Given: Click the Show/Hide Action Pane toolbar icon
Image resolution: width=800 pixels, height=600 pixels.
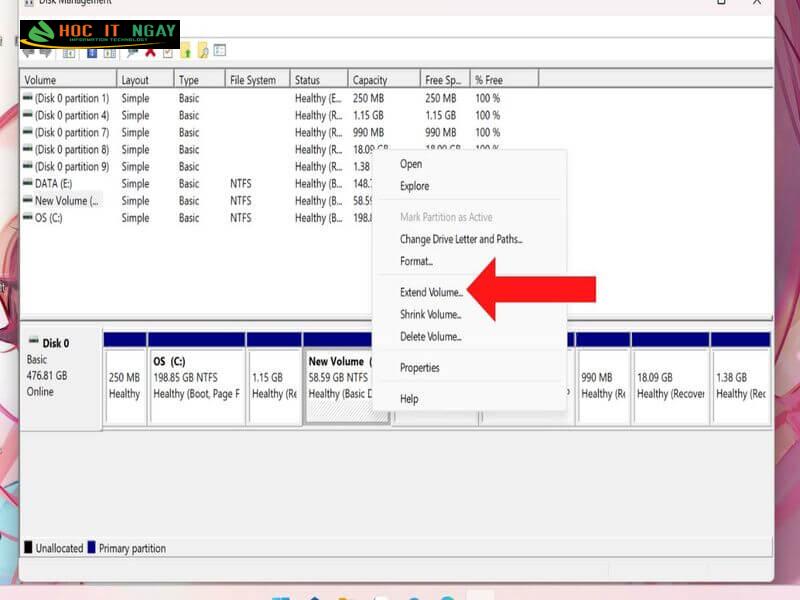Looking at the screenshot, I should click(109, 53).
